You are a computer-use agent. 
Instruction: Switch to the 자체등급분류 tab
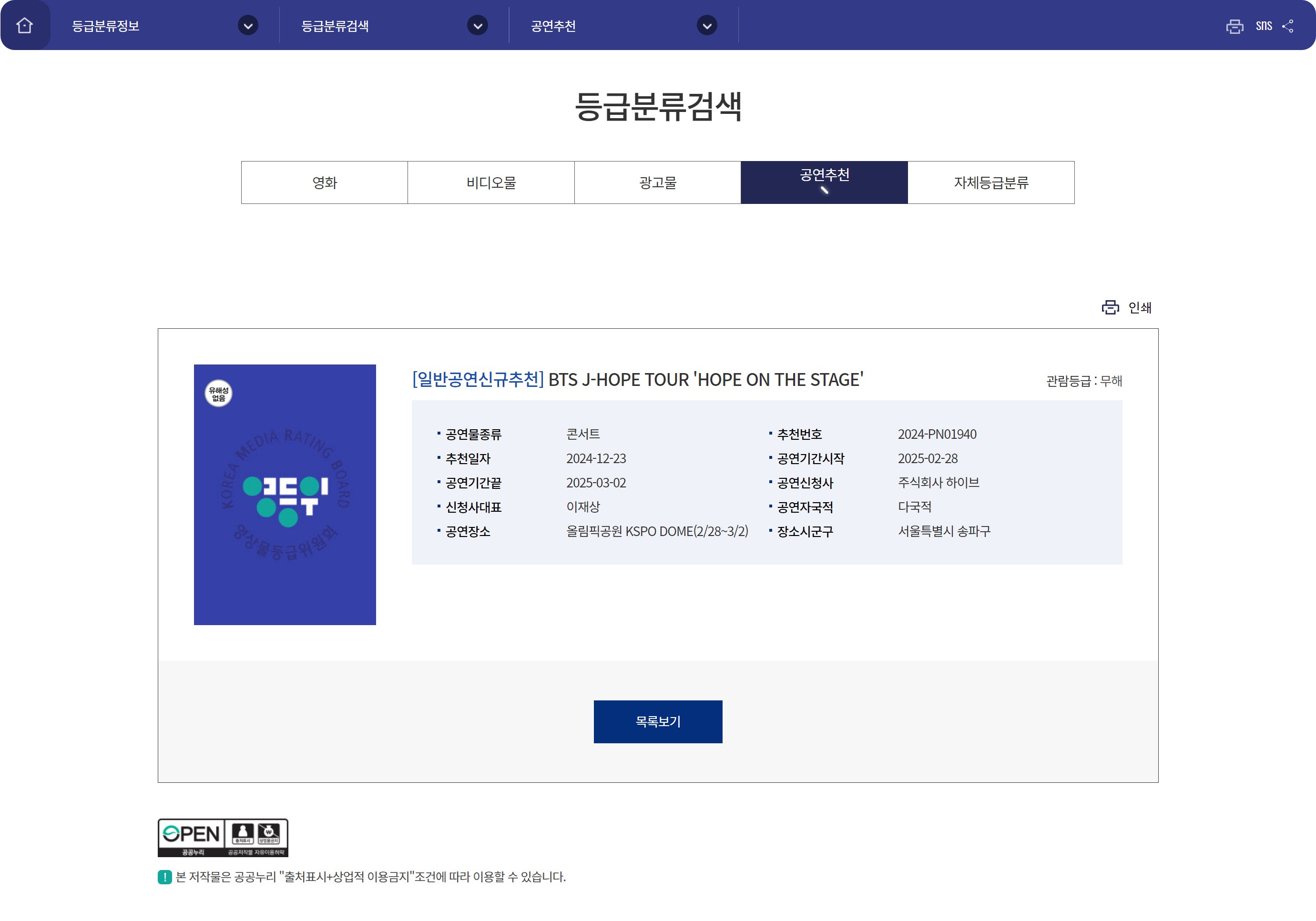pyautogui.click(x=991, y=182)
